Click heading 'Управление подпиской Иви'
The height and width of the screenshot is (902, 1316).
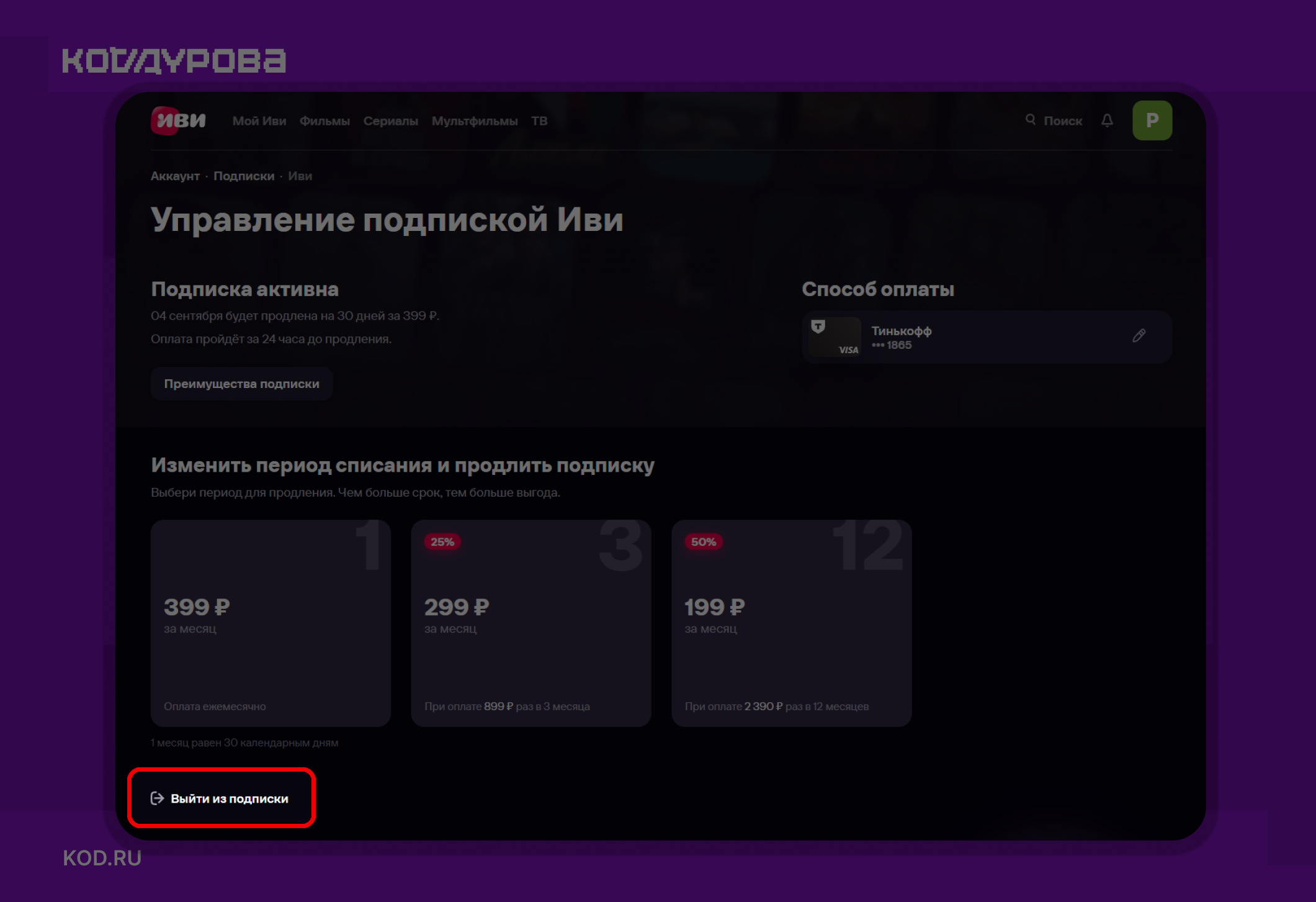pos(387,220)
